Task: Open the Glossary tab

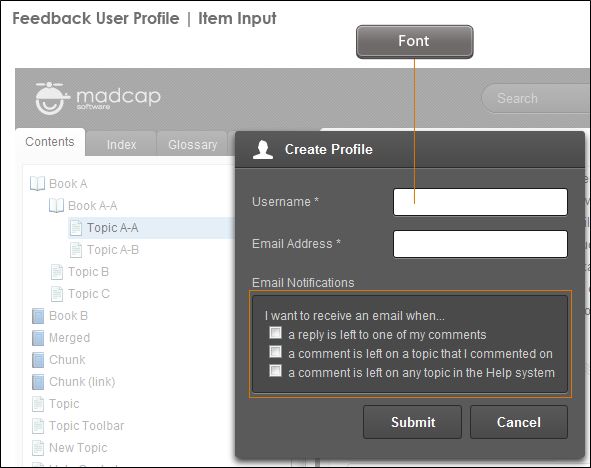Action: click(192, 144)
